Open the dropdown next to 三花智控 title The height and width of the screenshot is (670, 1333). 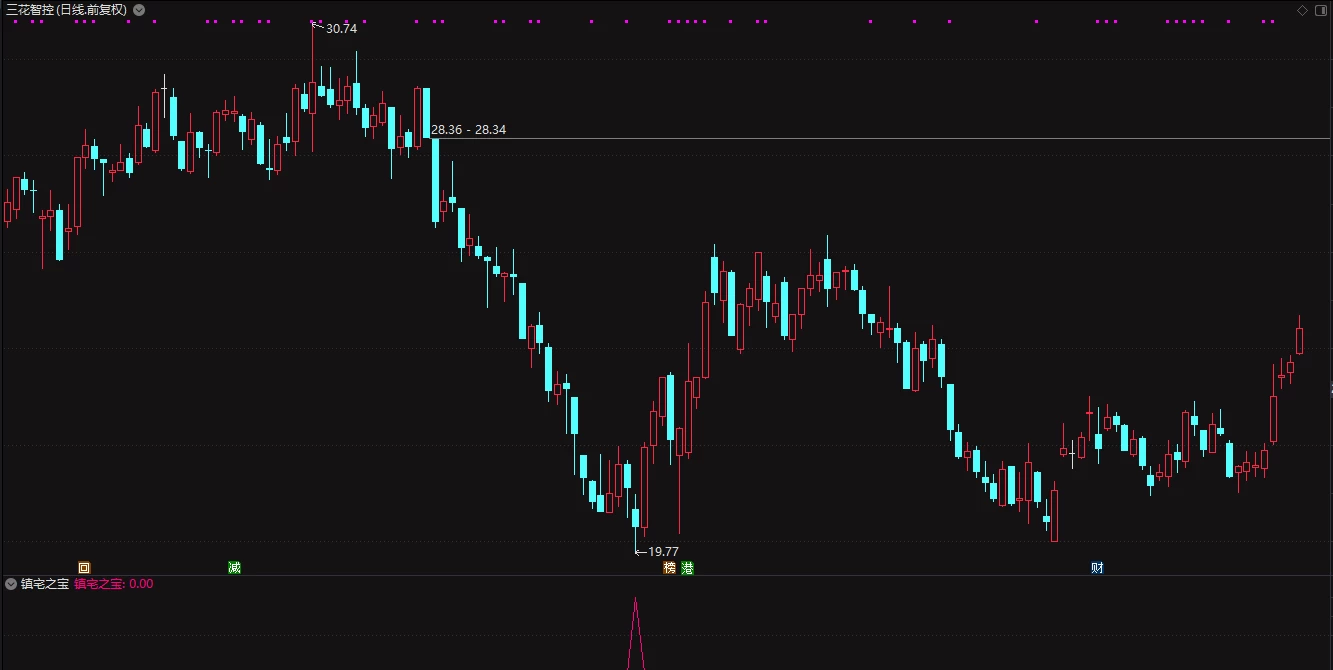click(138, 10)
